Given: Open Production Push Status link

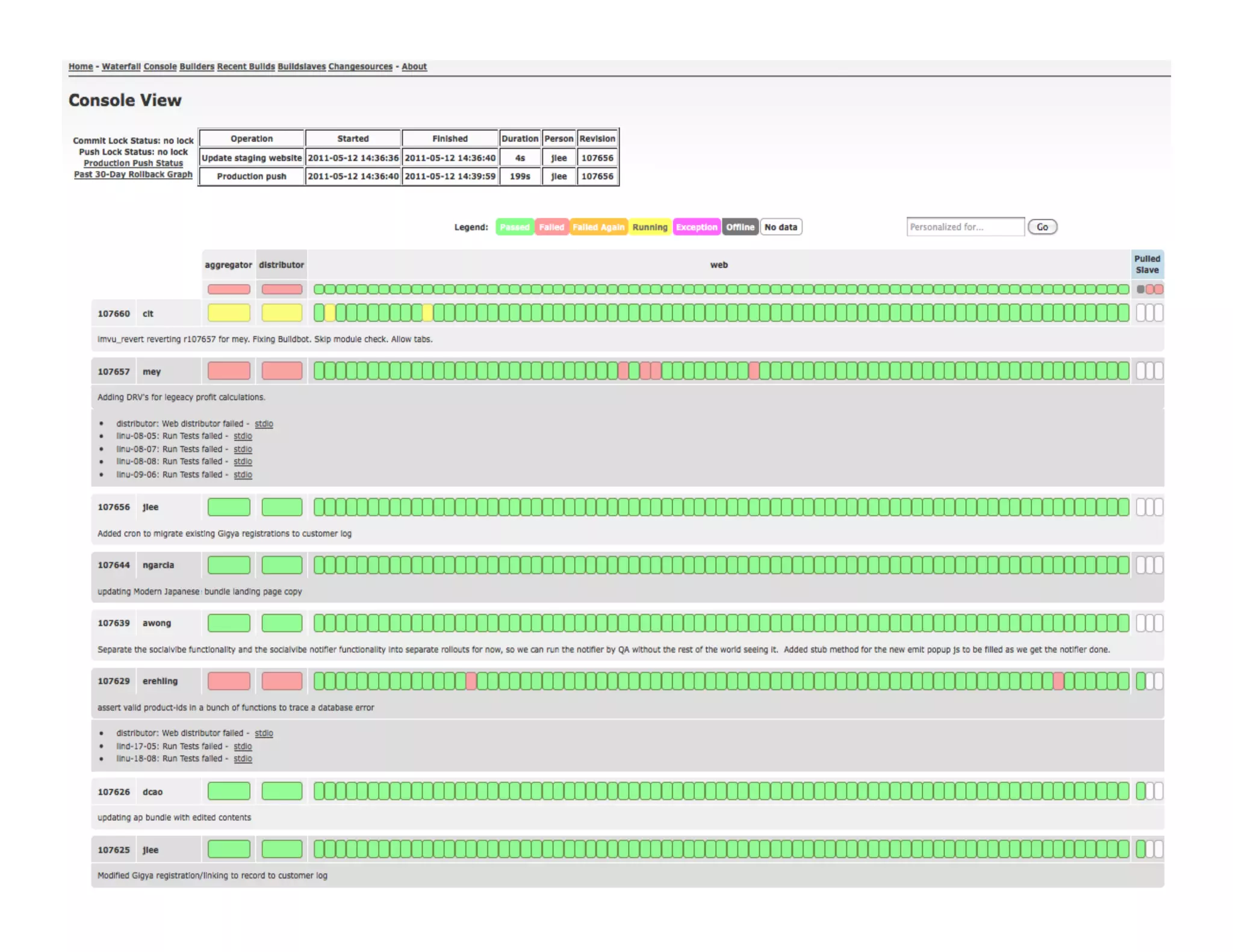Looking at the screenshot, I should click(133, 163).
